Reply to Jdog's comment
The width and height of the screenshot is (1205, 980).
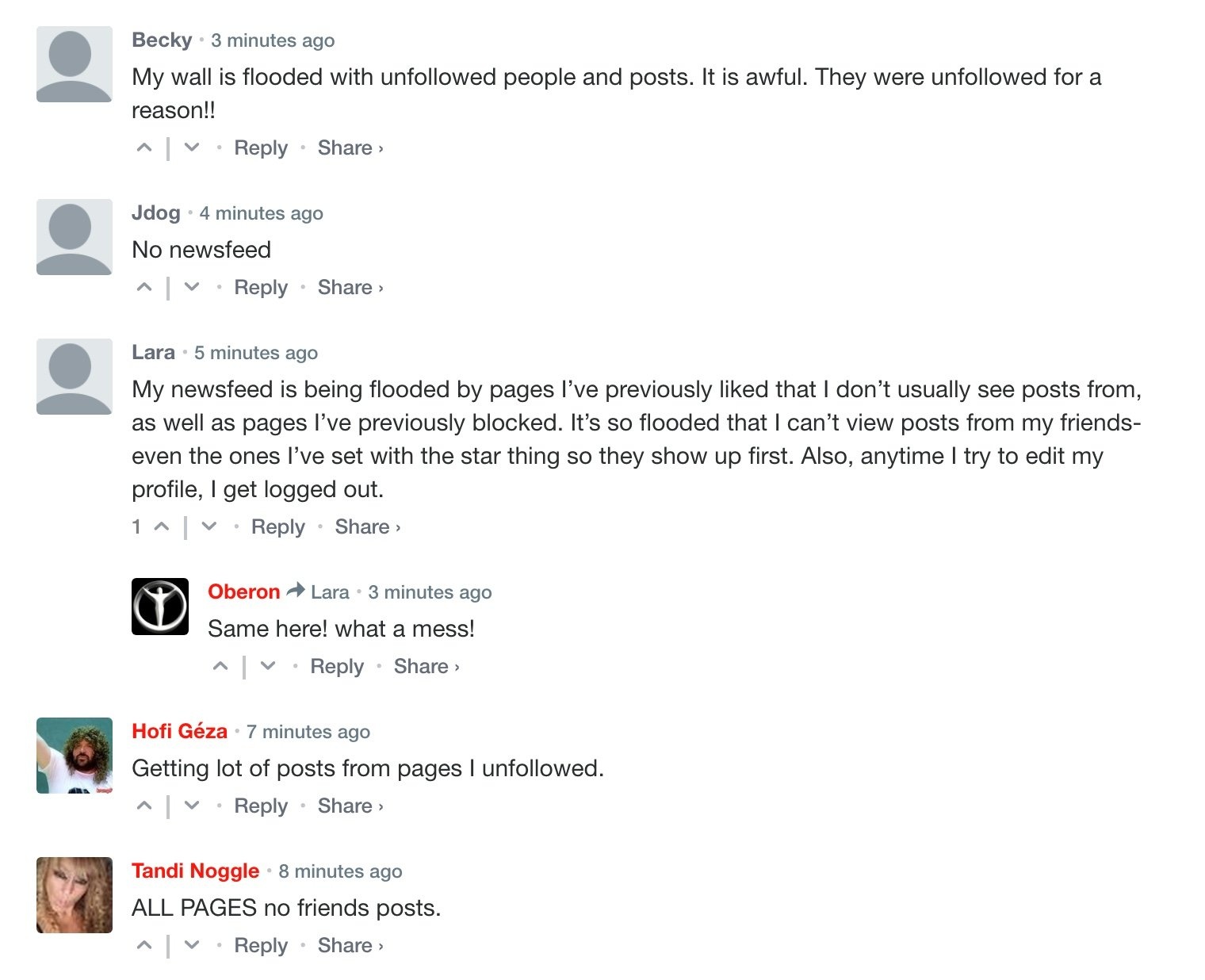[261, 287]
